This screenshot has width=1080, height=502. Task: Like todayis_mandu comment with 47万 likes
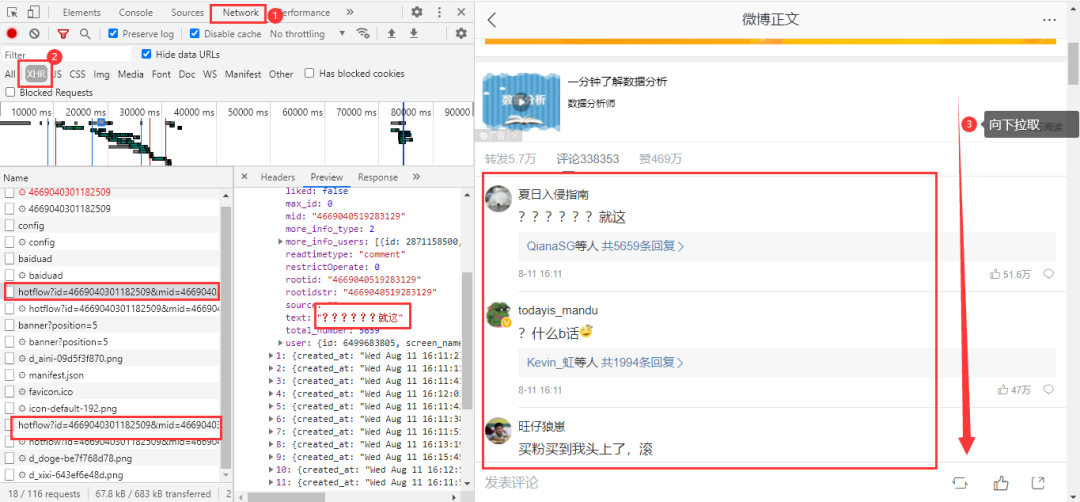pyautogui.click(x=1014, y=390)
